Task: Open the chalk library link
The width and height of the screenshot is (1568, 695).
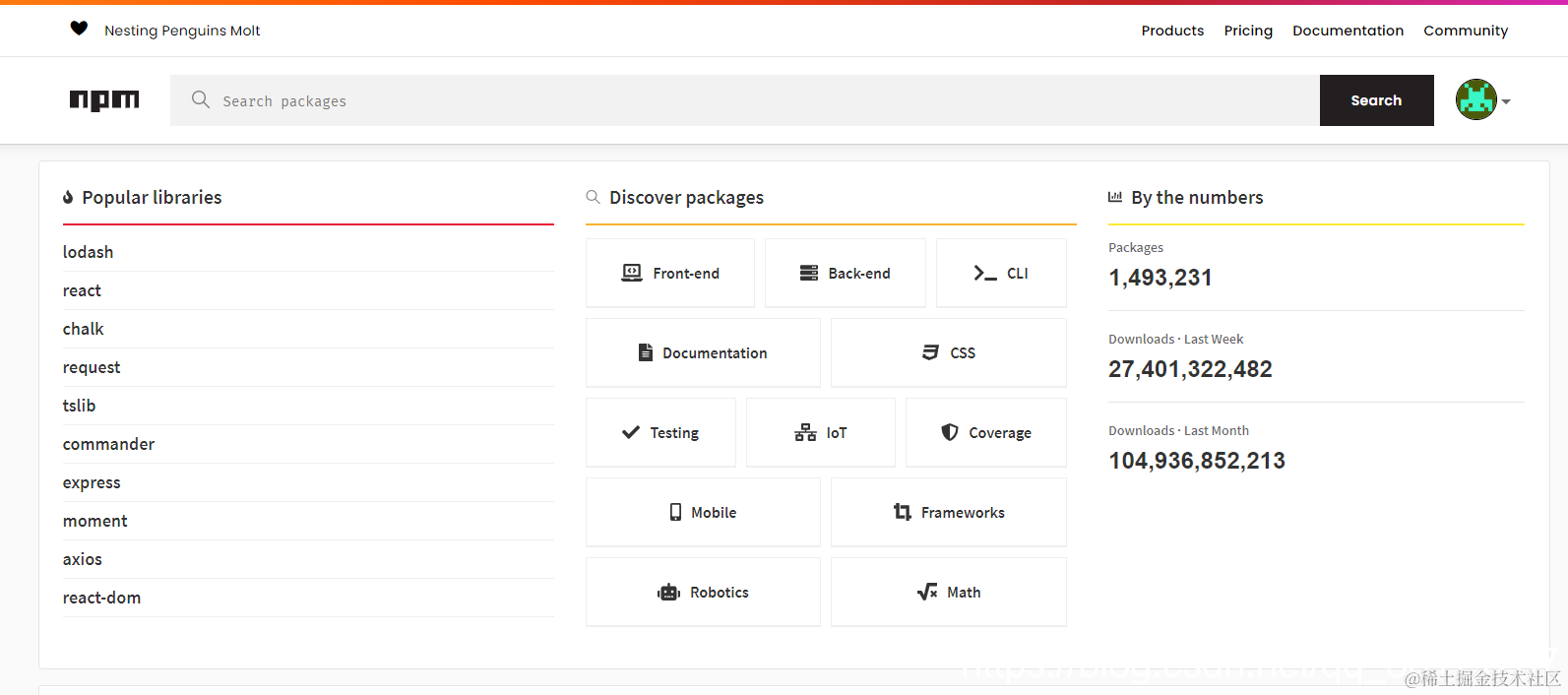Action: 83,329
